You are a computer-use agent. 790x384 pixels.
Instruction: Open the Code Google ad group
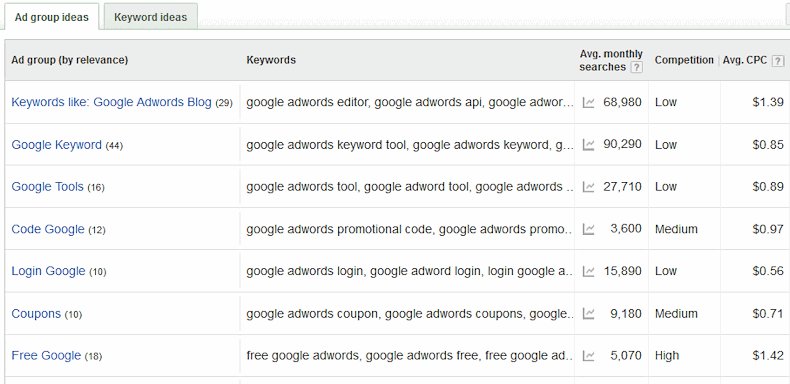48,229
